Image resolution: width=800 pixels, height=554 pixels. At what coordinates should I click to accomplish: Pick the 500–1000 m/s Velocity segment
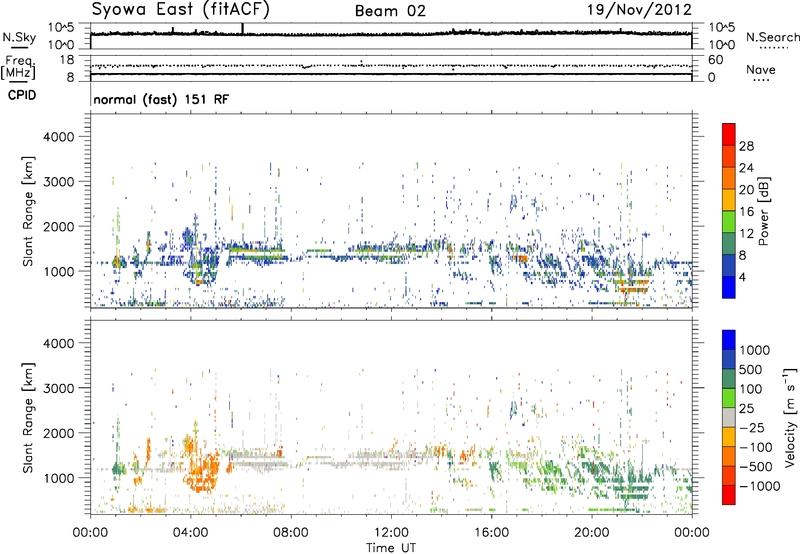[729, 359]
